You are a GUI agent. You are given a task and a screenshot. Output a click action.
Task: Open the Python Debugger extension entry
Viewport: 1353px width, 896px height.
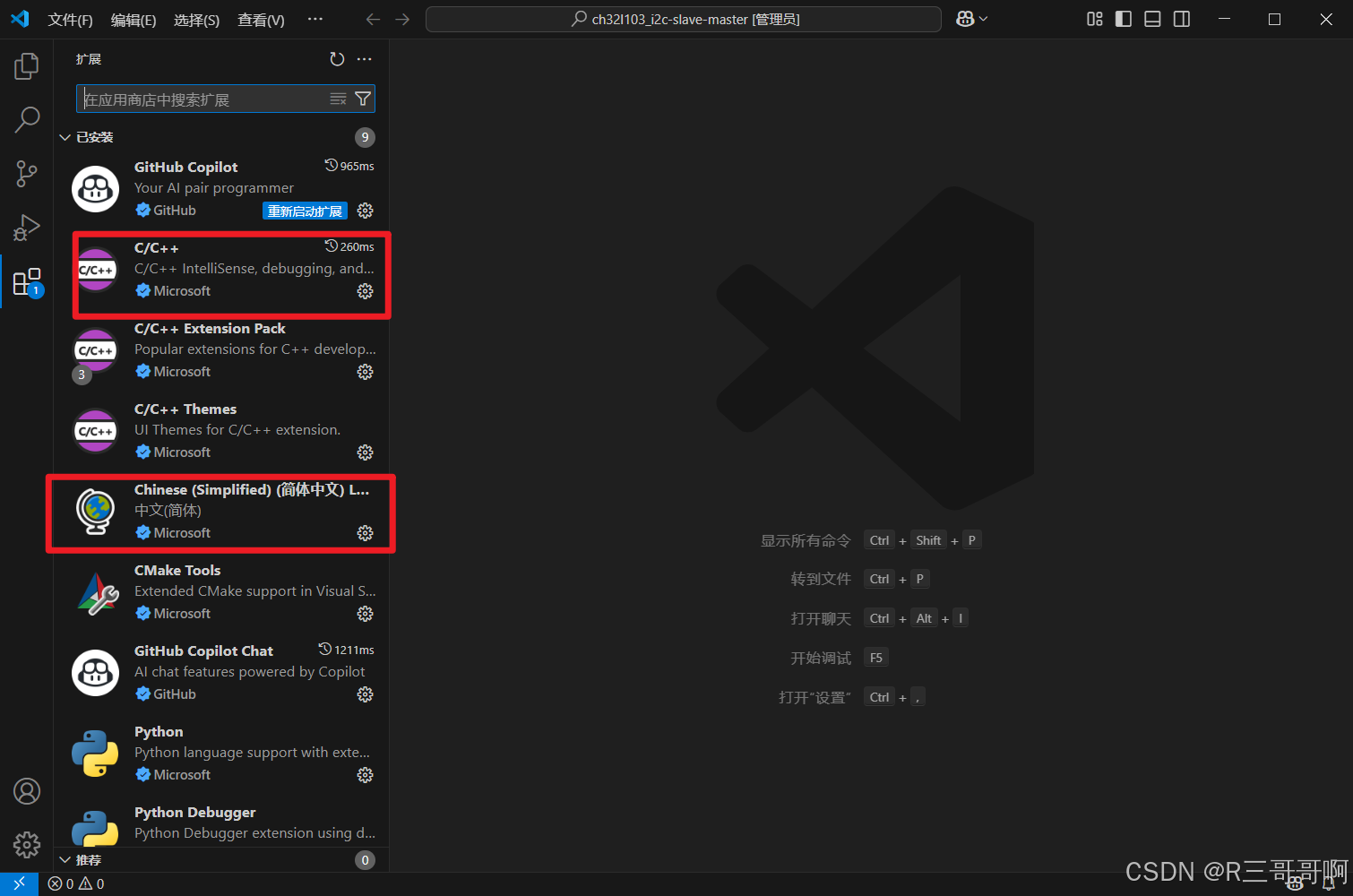[221, 823]
